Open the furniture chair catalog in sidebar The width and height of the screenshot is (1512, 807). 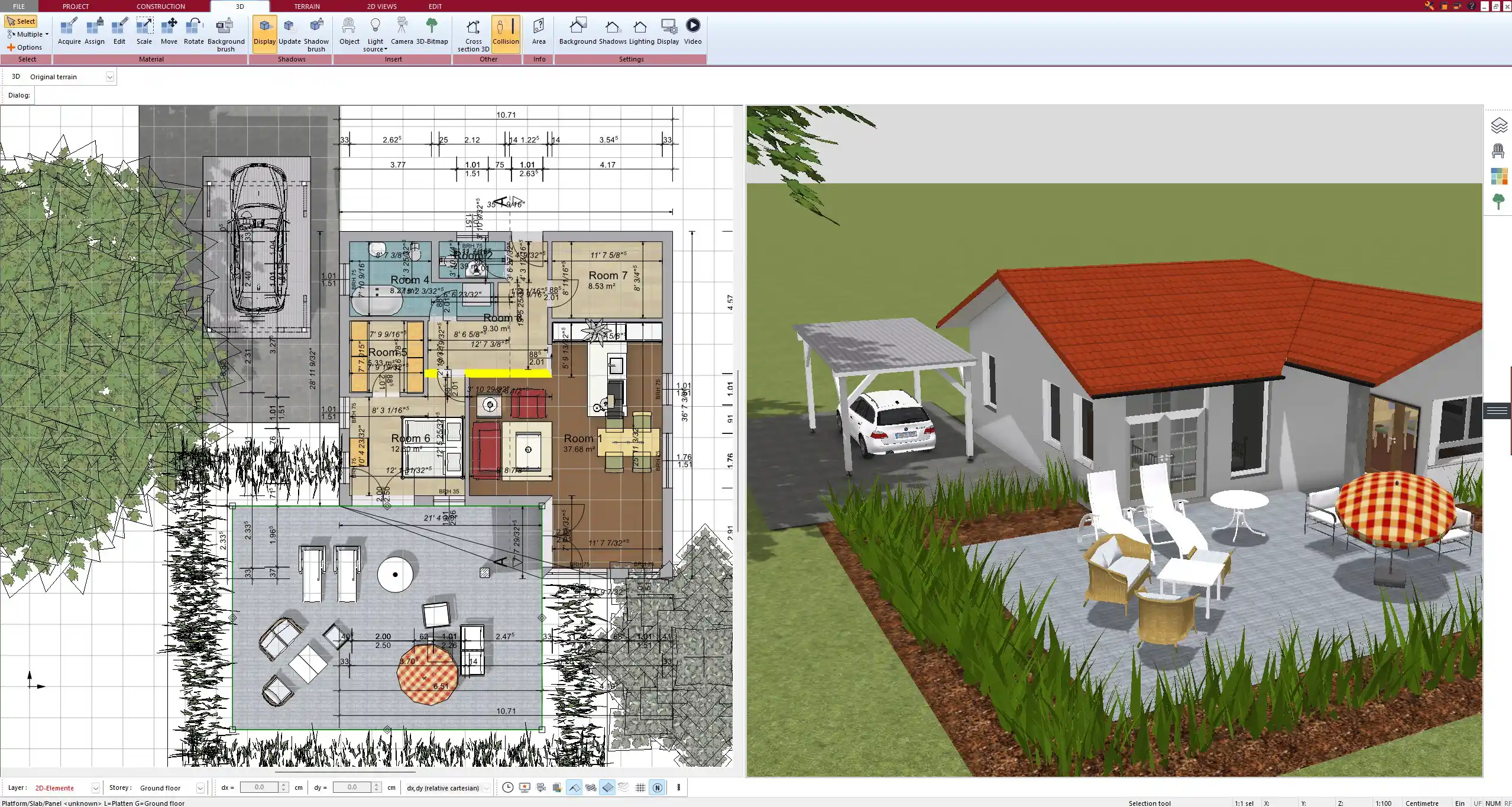[x=1498, y=151]
